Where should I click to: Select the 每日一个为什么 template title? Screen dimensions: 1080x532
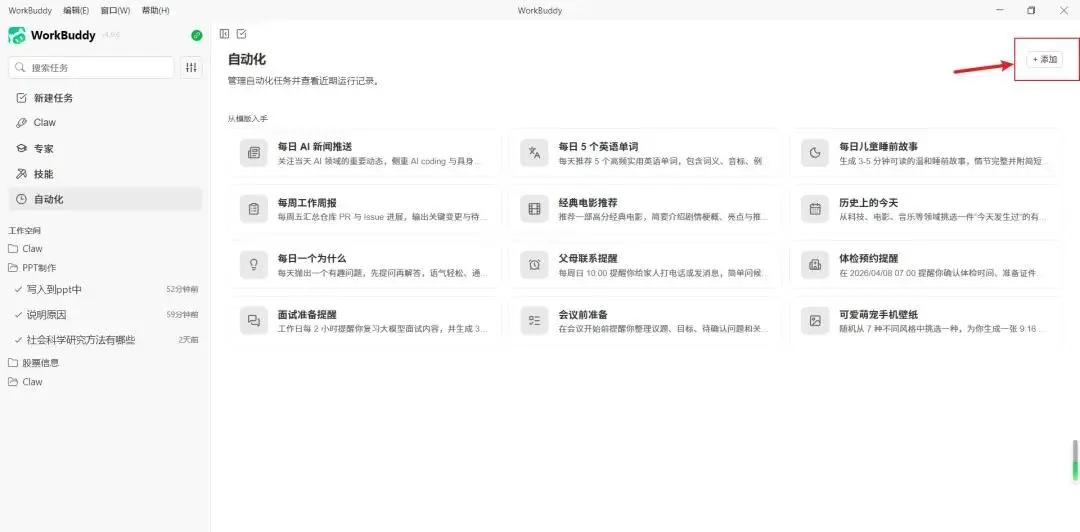312,258
